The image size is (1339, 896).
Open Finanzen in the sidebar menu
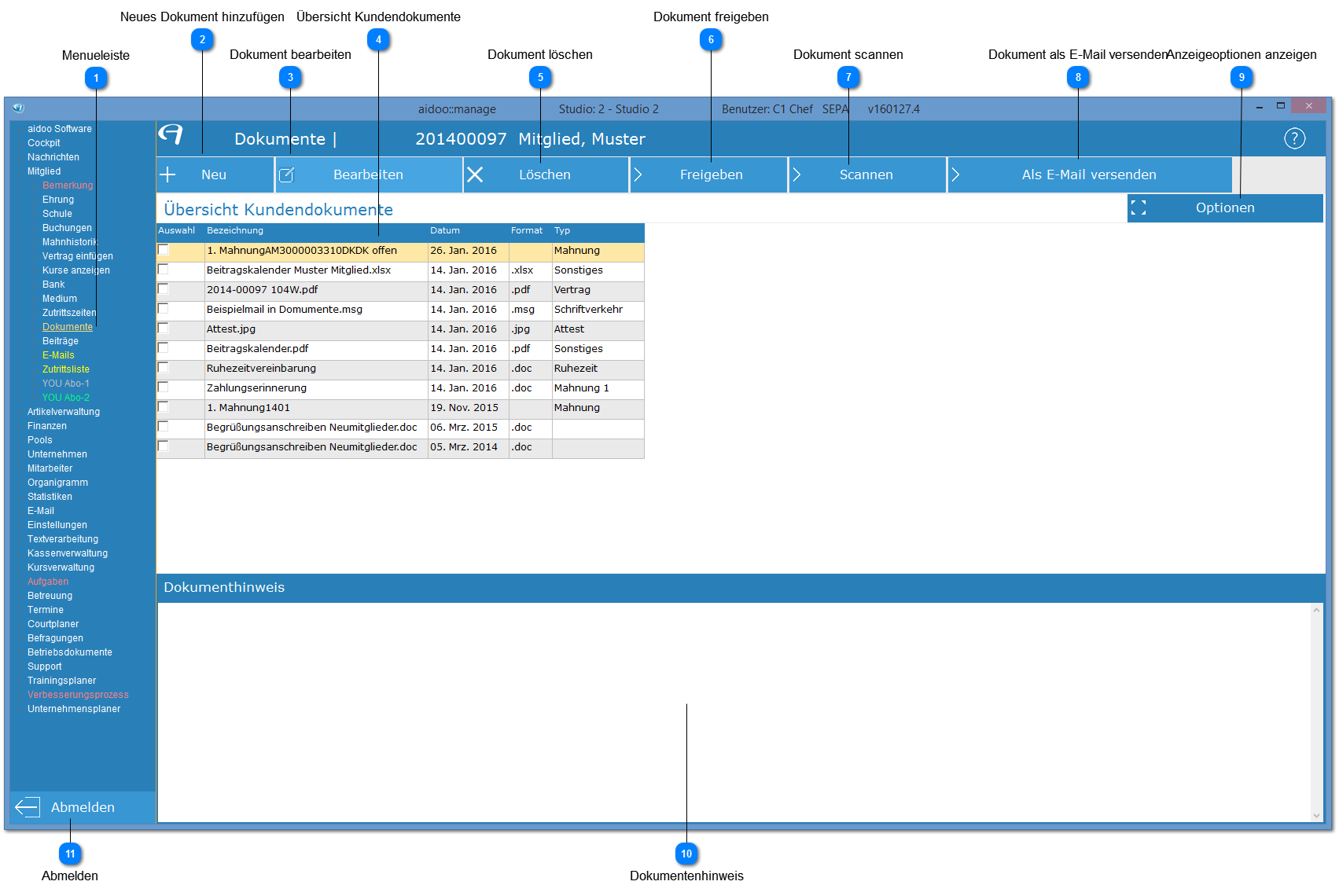pos(47,426)
